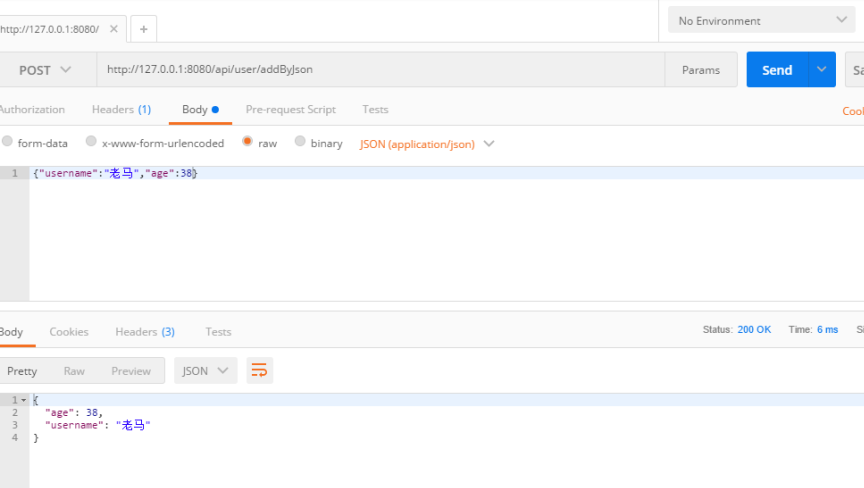864x488 pixels.
Task: Open the POST method dropdown
Action: point(45,70)
